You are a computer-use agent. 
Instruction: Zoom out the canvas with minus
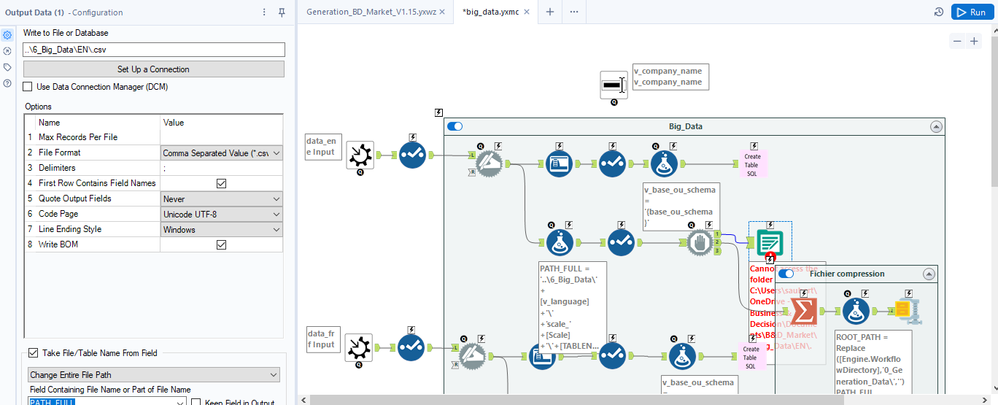tap(957, 41)
